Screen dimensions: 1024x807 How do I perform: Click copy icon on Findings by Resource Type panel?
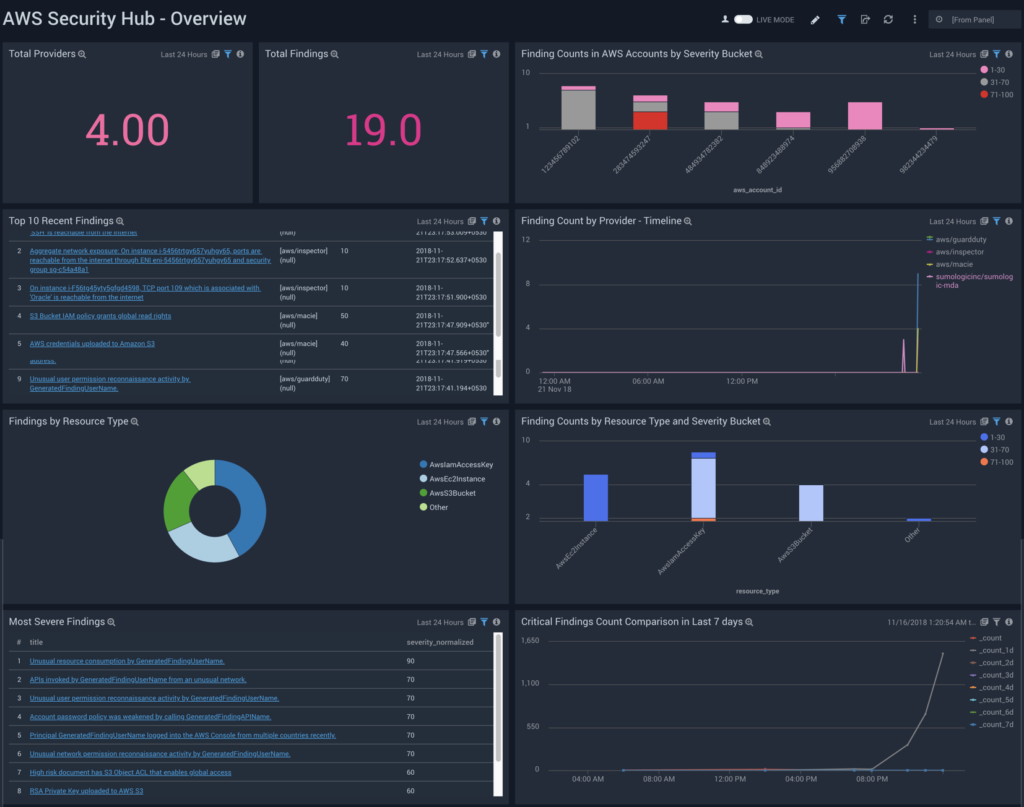click(472, 422)
